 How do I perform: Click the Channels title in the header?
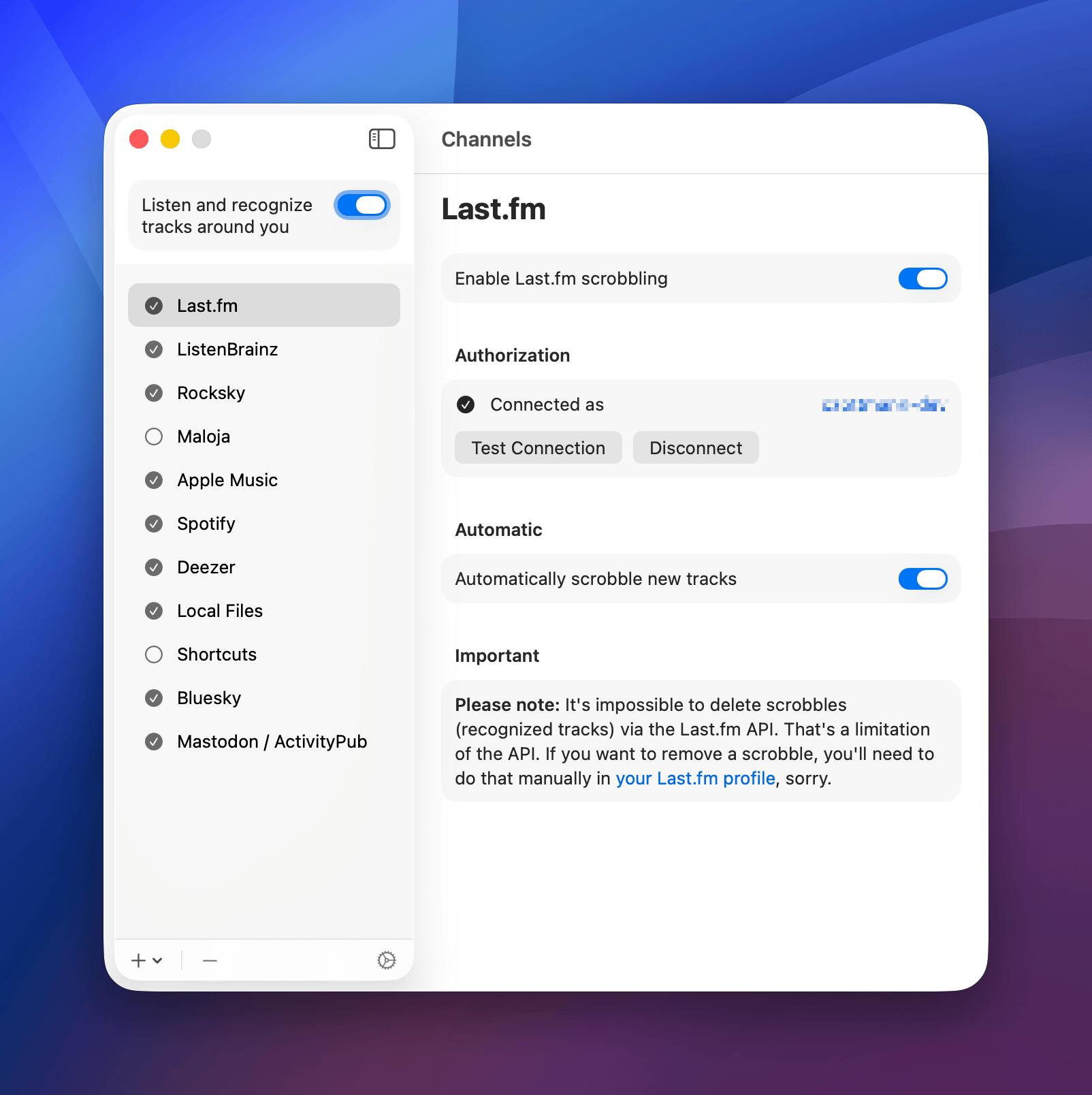tap(486, 139)
